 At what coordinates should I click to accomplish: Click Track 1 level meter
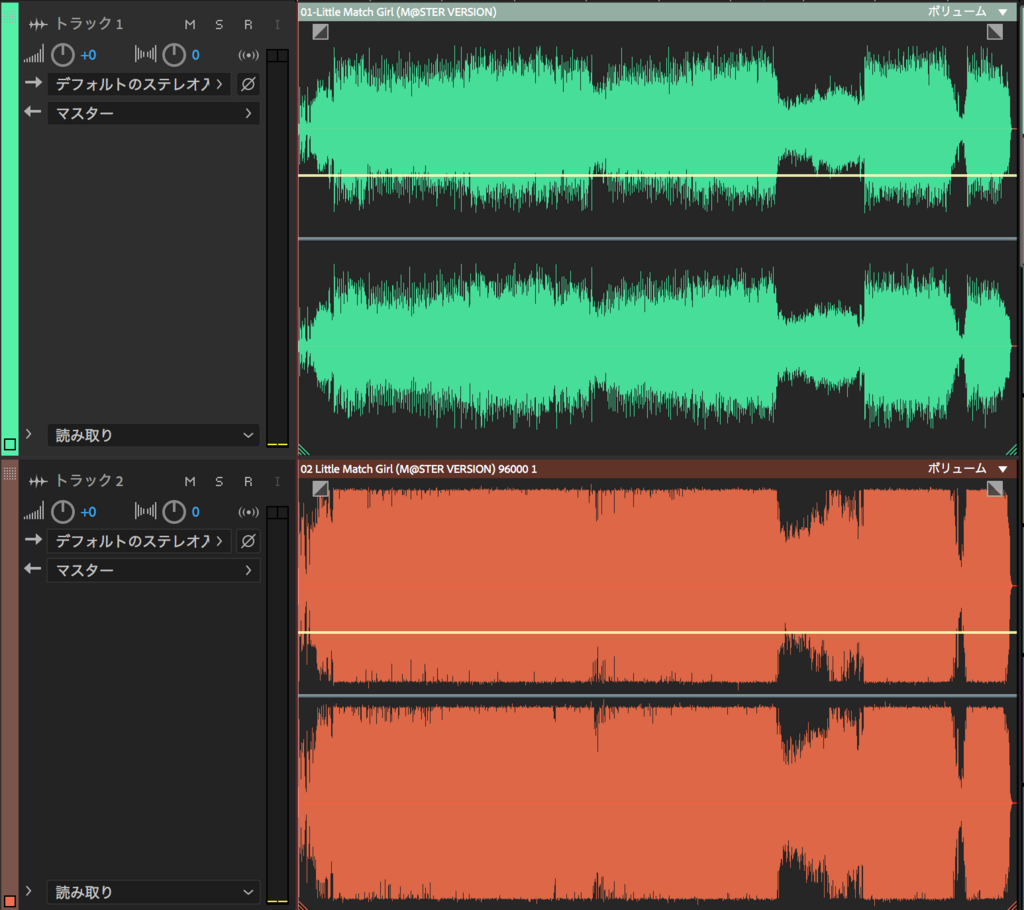pos(278,248)
